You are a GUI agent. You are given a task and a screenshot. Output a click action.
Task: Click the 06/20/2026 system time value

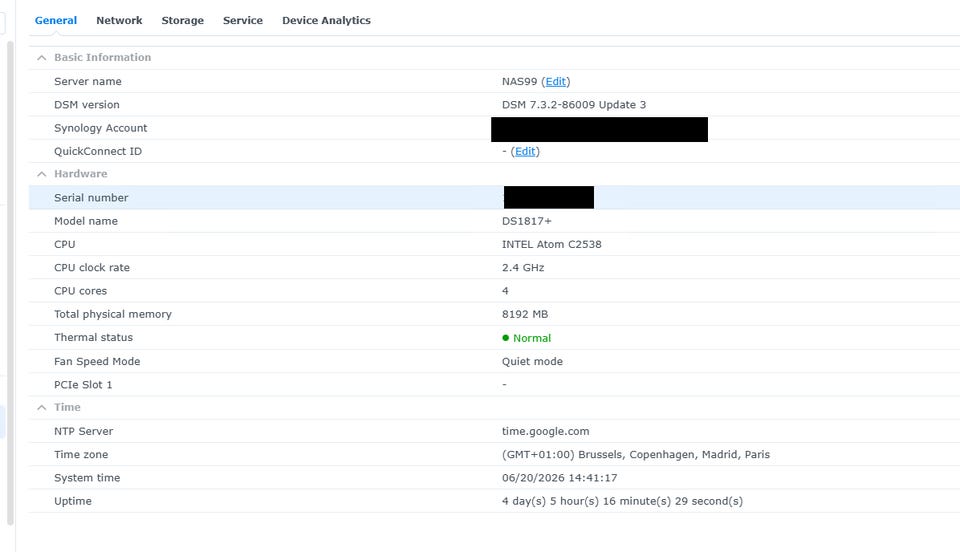point(560,477)
